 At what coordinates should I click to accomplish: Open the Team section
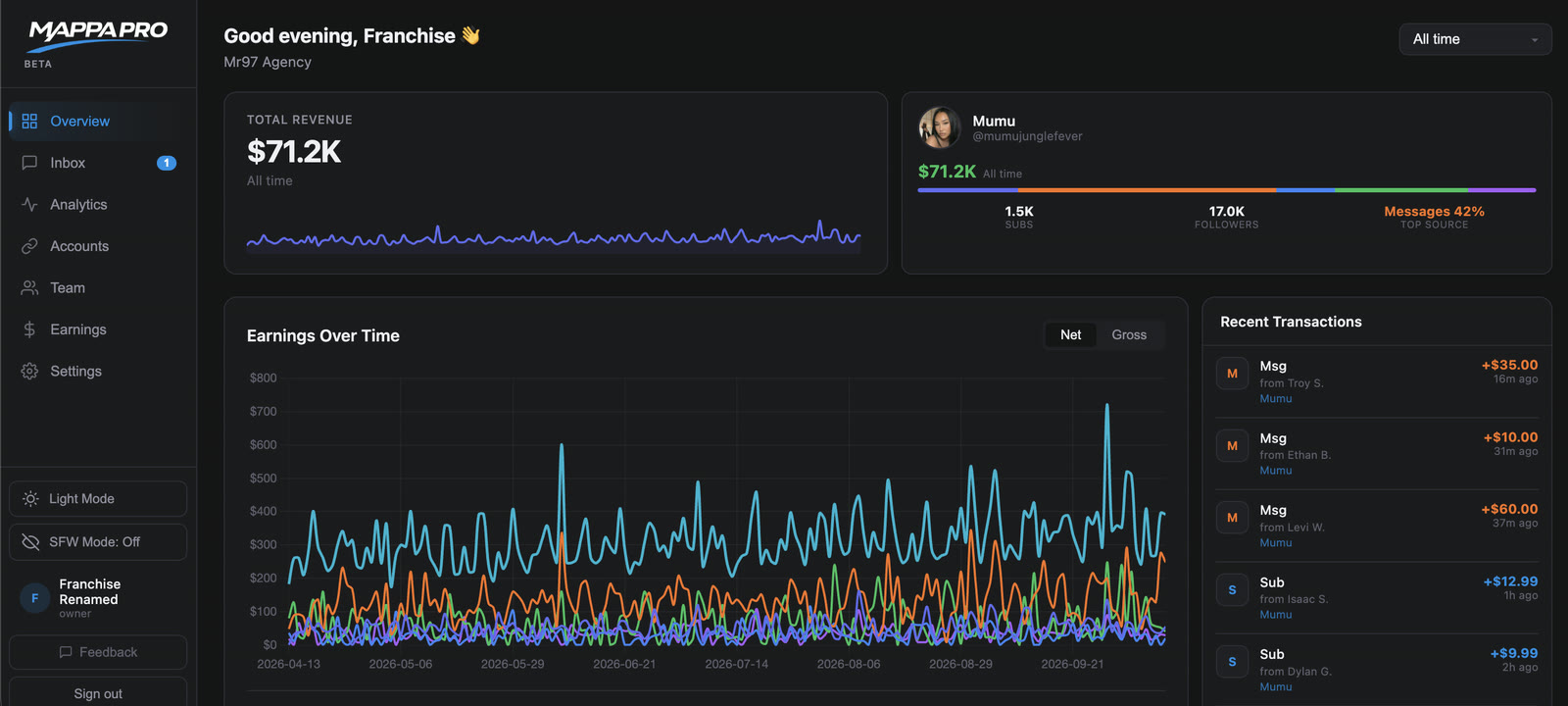pyautogui.click(x=98, y=287)
